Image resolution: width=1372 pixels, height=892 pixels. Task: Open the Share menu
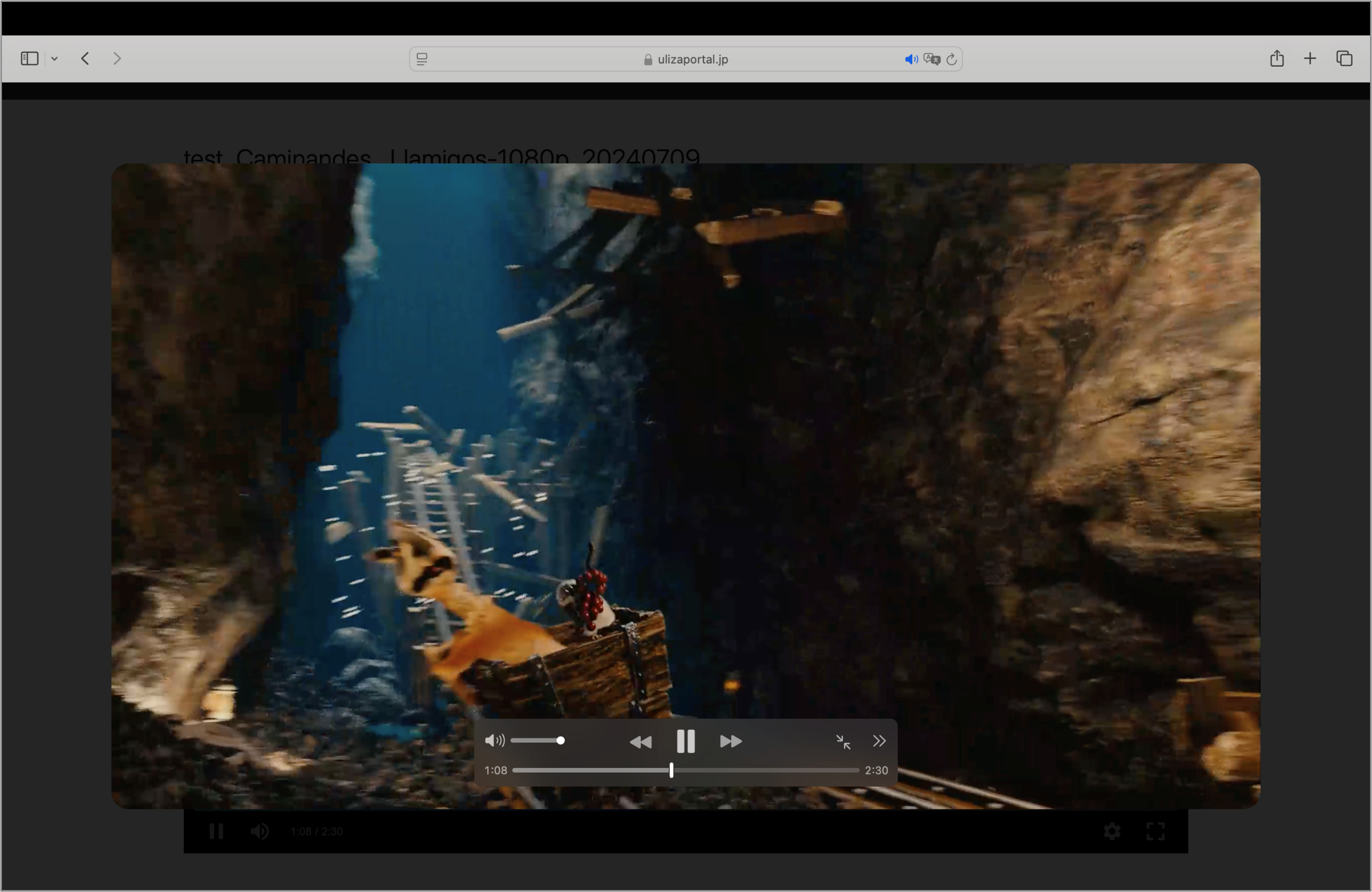tap(1277, 58)
